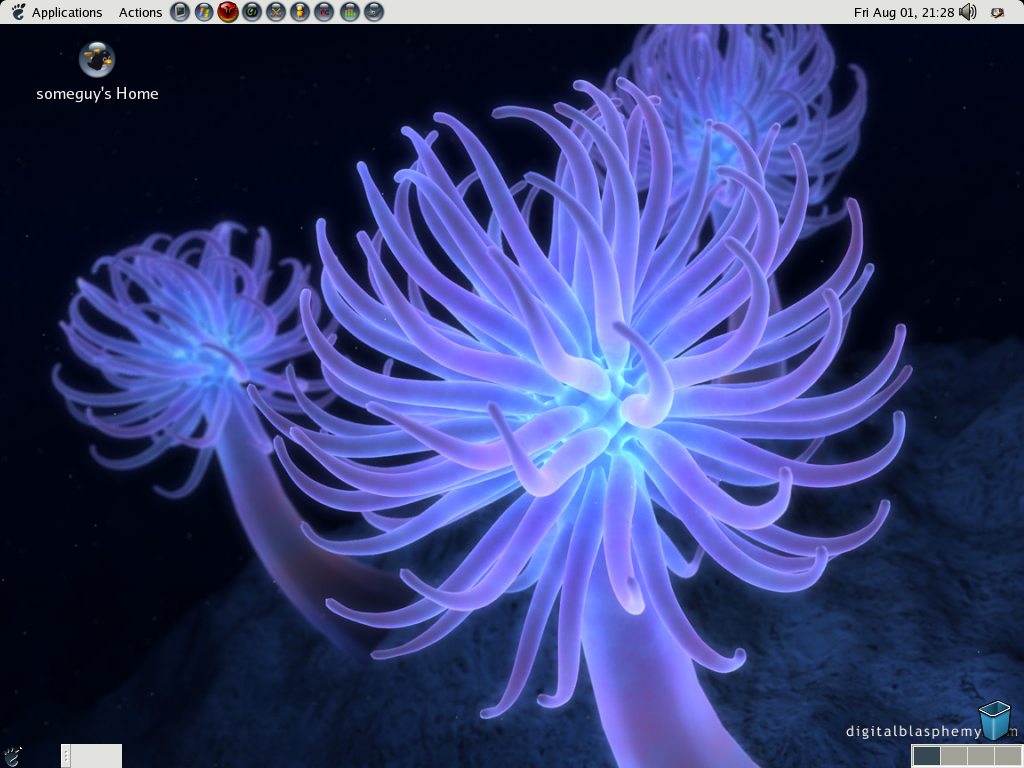Open the crossed-tools launcher icon
This screenshot has width=1024, height=768.
click(276, 12)
